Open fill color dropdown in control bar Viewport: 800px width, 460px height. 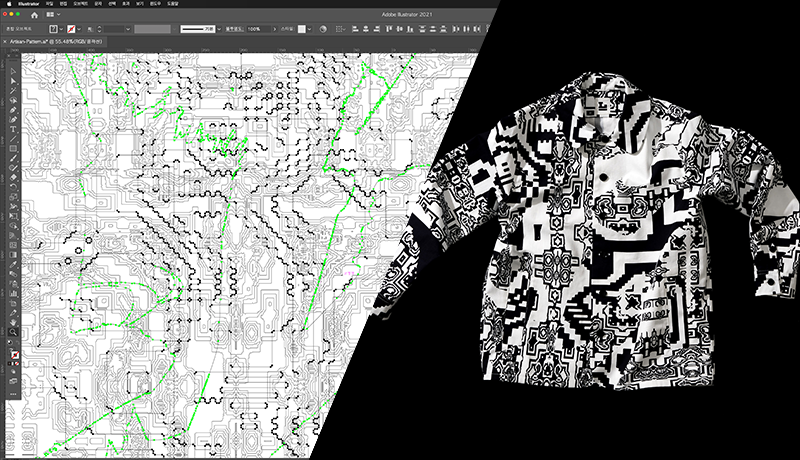(x=61, y=29)
